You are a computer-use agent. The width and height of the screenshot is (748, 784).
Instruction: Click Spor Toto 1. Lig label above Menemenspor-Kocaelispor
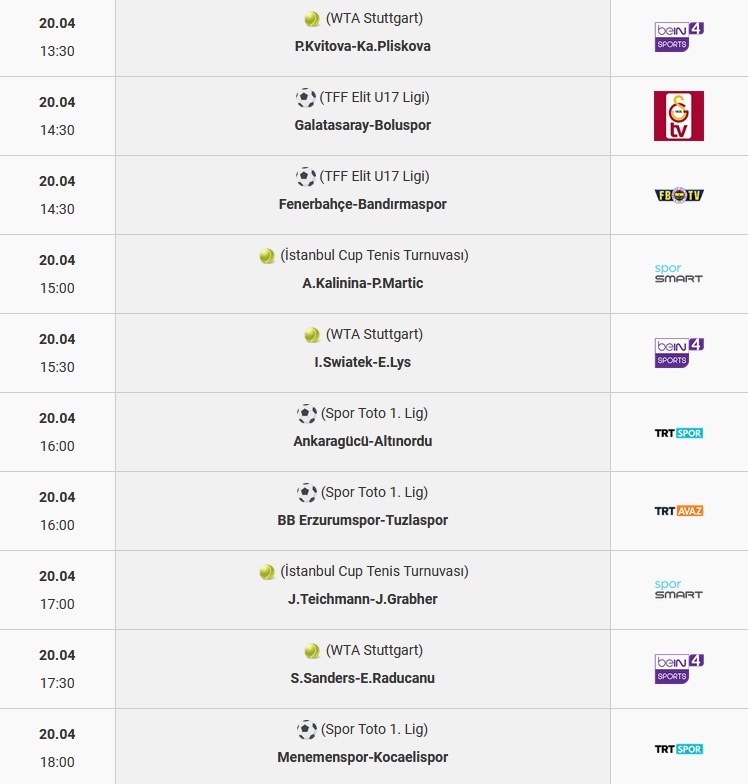[374, 729]
